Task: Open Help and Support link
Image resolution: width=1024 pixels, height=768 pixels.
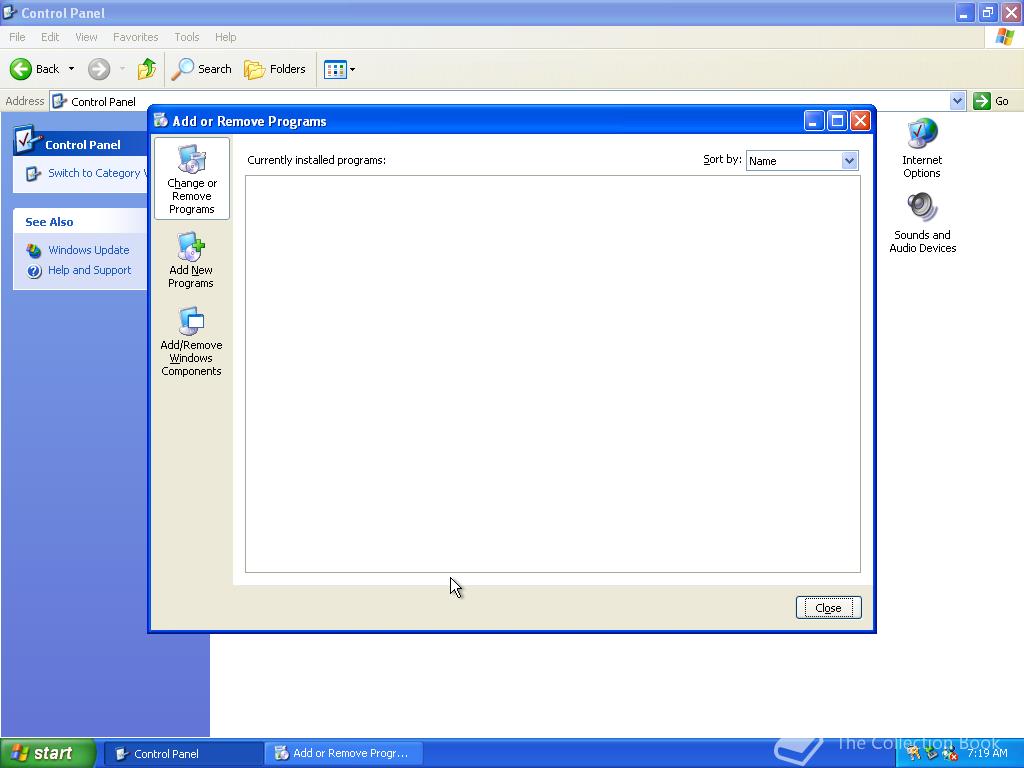Action: 89,270
